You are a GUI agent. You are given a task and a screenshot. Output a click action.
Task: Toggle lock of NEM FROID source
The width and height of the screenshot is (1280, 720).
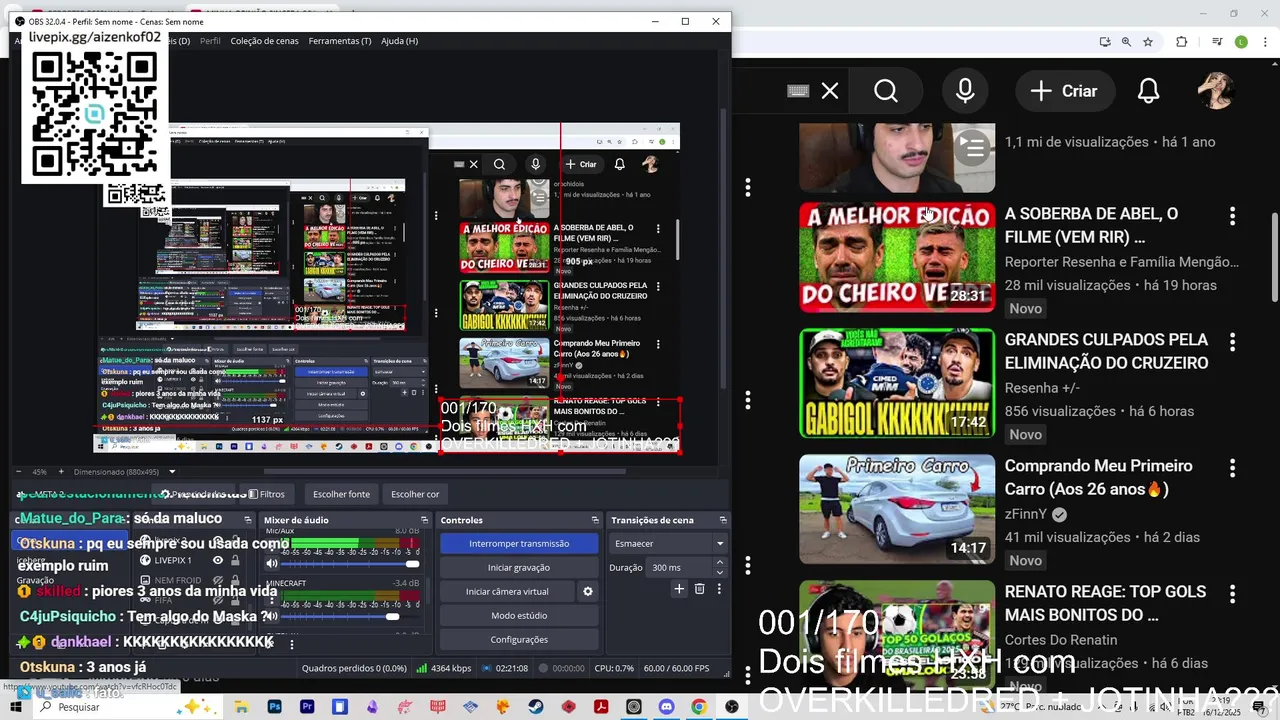pyautogui.click(x=235, y=580)
